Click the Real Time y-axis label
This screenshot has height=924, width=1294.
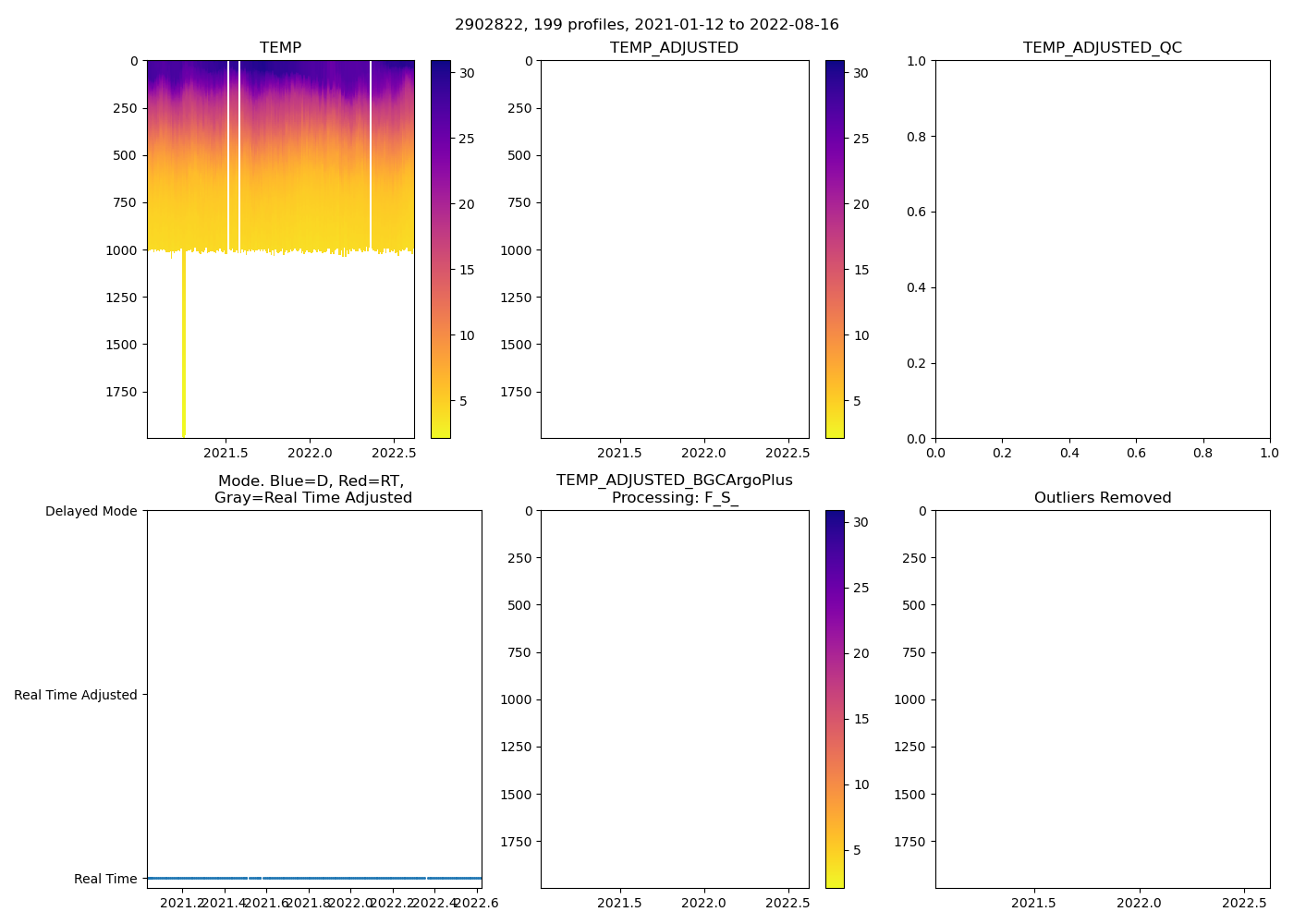click(105, 879)
